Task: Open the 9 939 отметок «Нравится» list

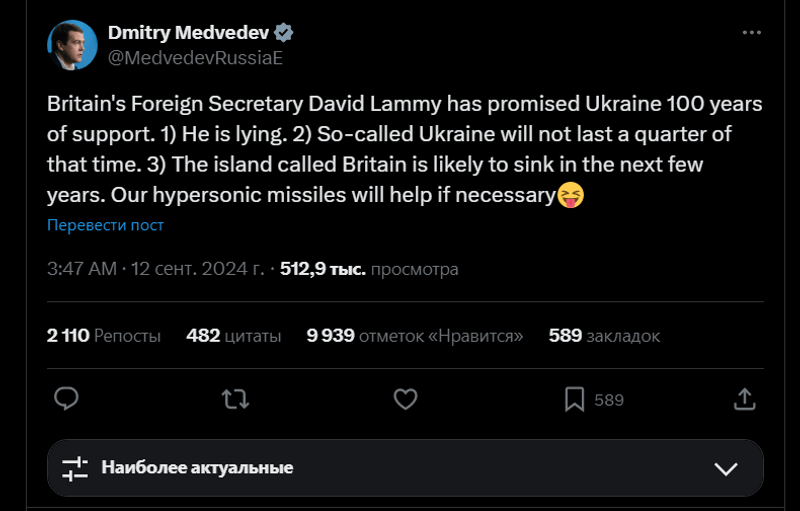Action: pos(415,336)
